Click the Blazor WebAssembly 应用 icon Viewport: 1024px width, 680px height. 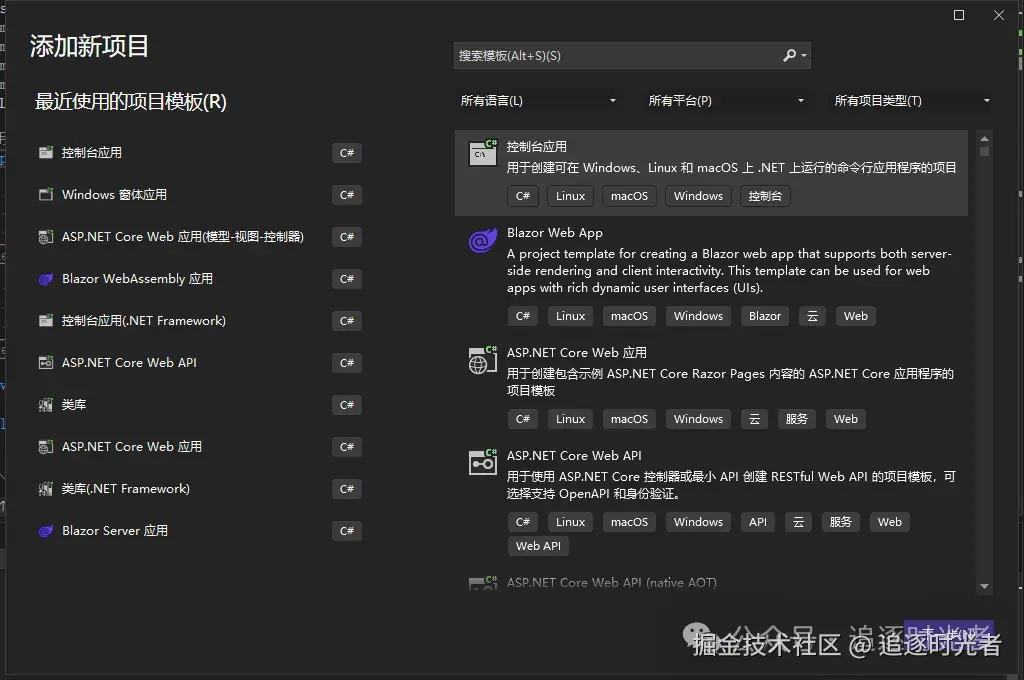46,279
